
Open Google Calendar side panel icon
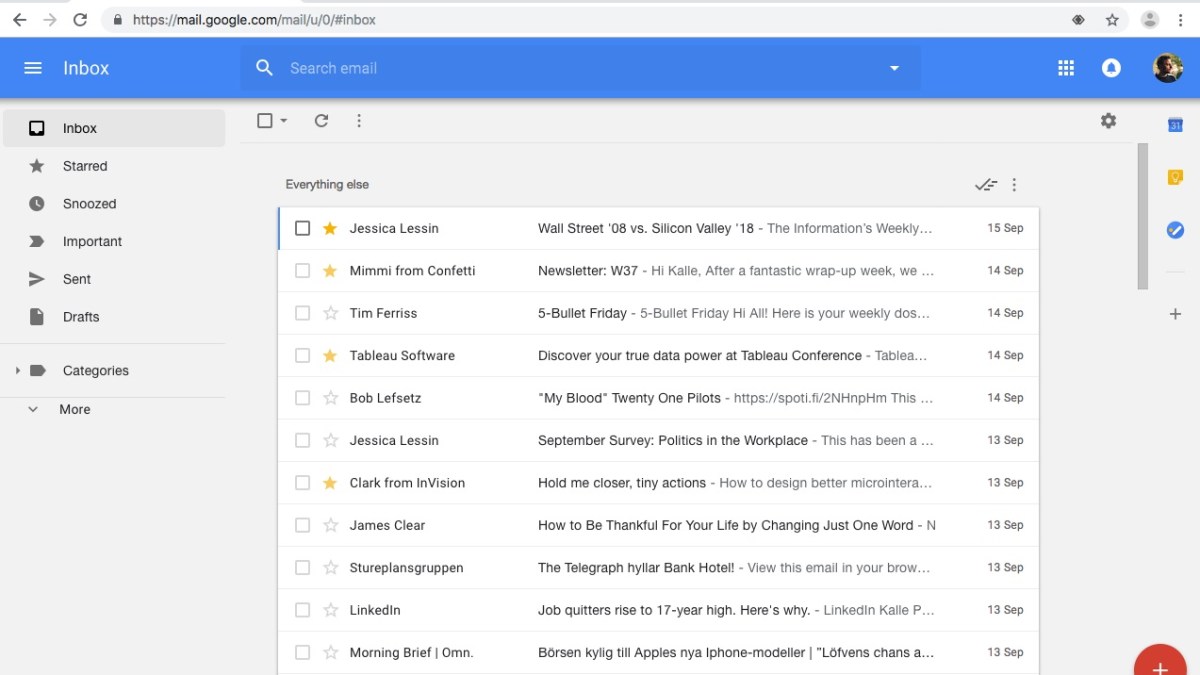(x=1175, y=125)
